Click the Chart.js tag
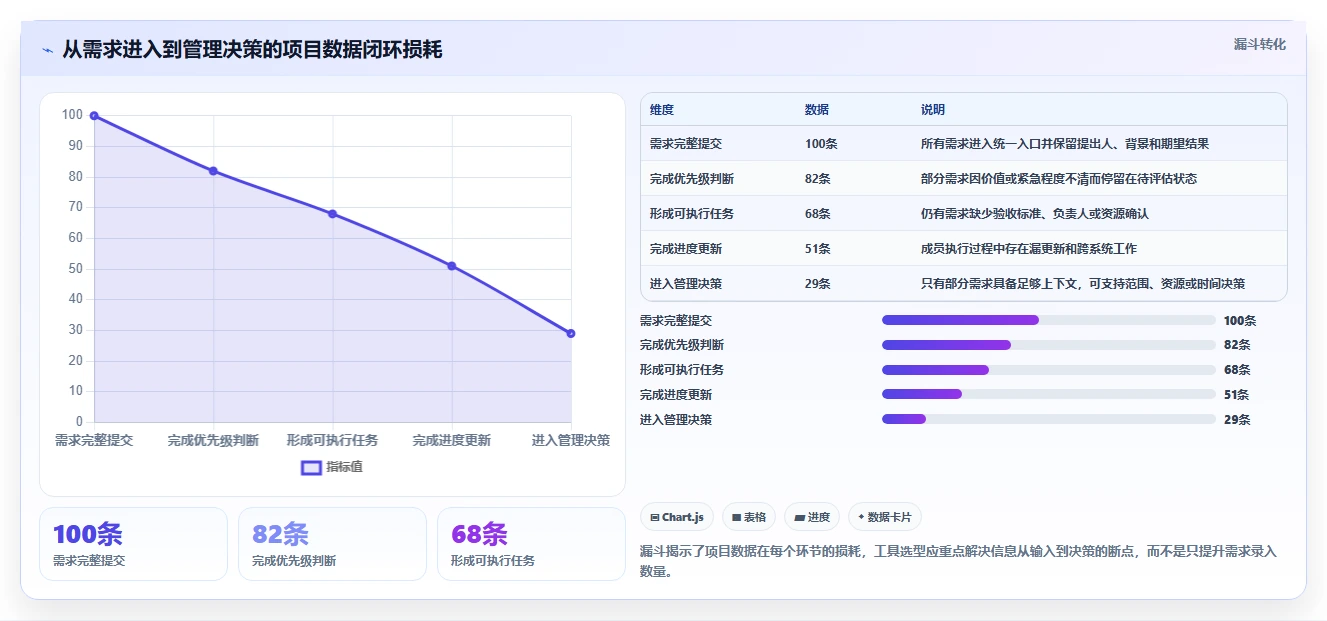 pyautogui.click(x=677, y=517)
